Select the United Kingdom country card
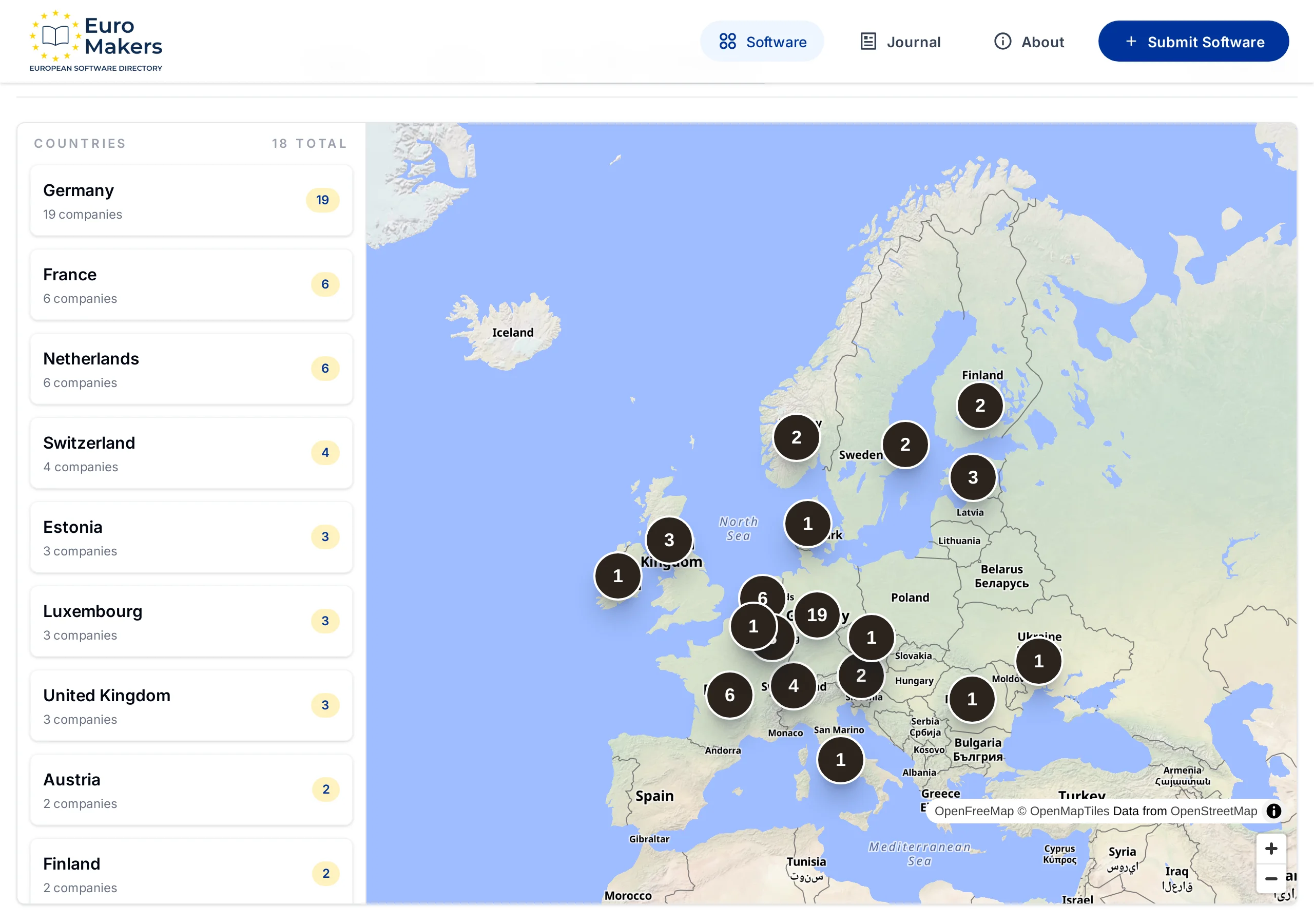 pos(191,706)
